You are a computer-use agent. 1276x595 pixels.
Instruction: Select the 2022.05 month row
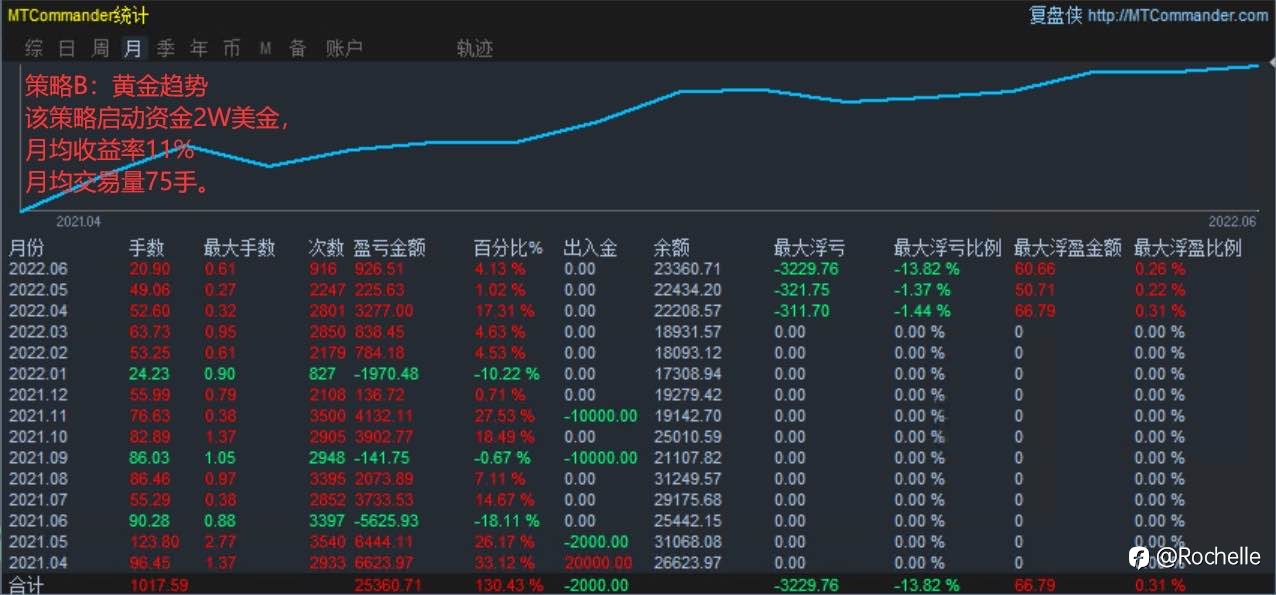click(638, 290)
